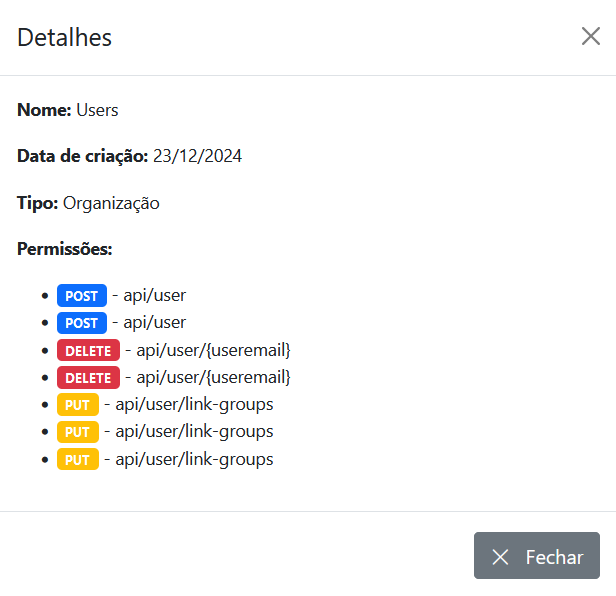The height and width of the screenshot is (596, 616).
Task: Close the Detalhes dialog via top X icon
Action: pyautogui.click(x=591, y=37)
